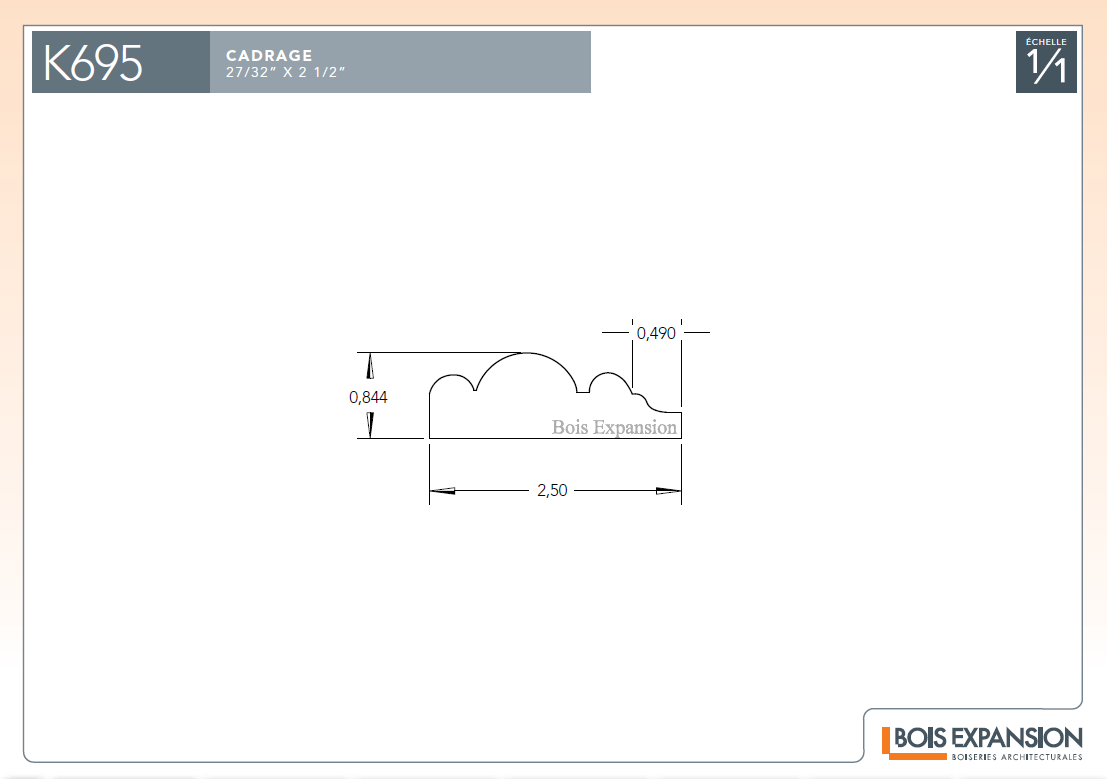Click the Échelle 1/1 scale badge
This screenshot has width=1107, height=779.
(x=1046, y=61)
